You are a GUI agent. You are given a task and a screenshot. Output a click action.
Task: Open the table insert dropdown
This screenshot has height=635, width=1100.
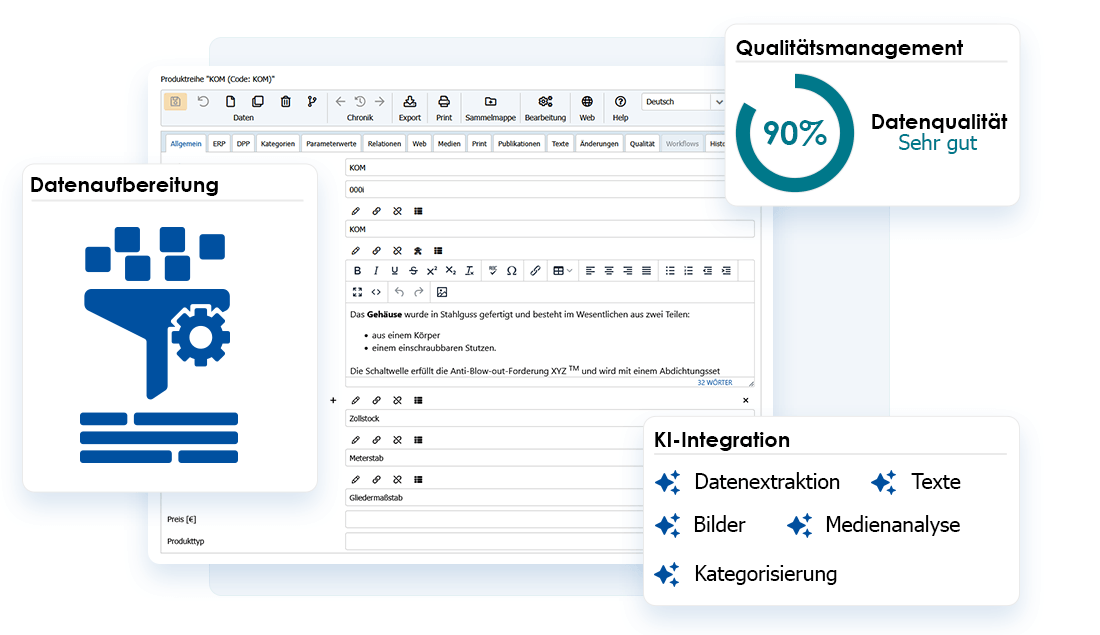point(563,271)
